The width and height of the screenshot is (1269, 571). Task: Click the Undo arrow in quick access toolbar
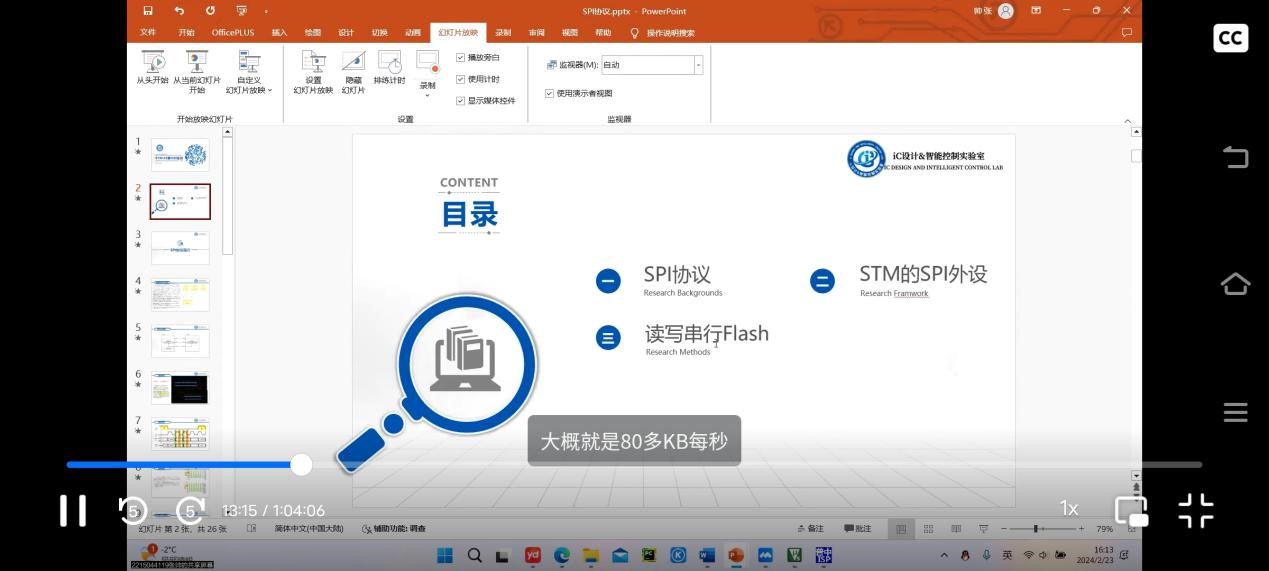click(179, 11)
